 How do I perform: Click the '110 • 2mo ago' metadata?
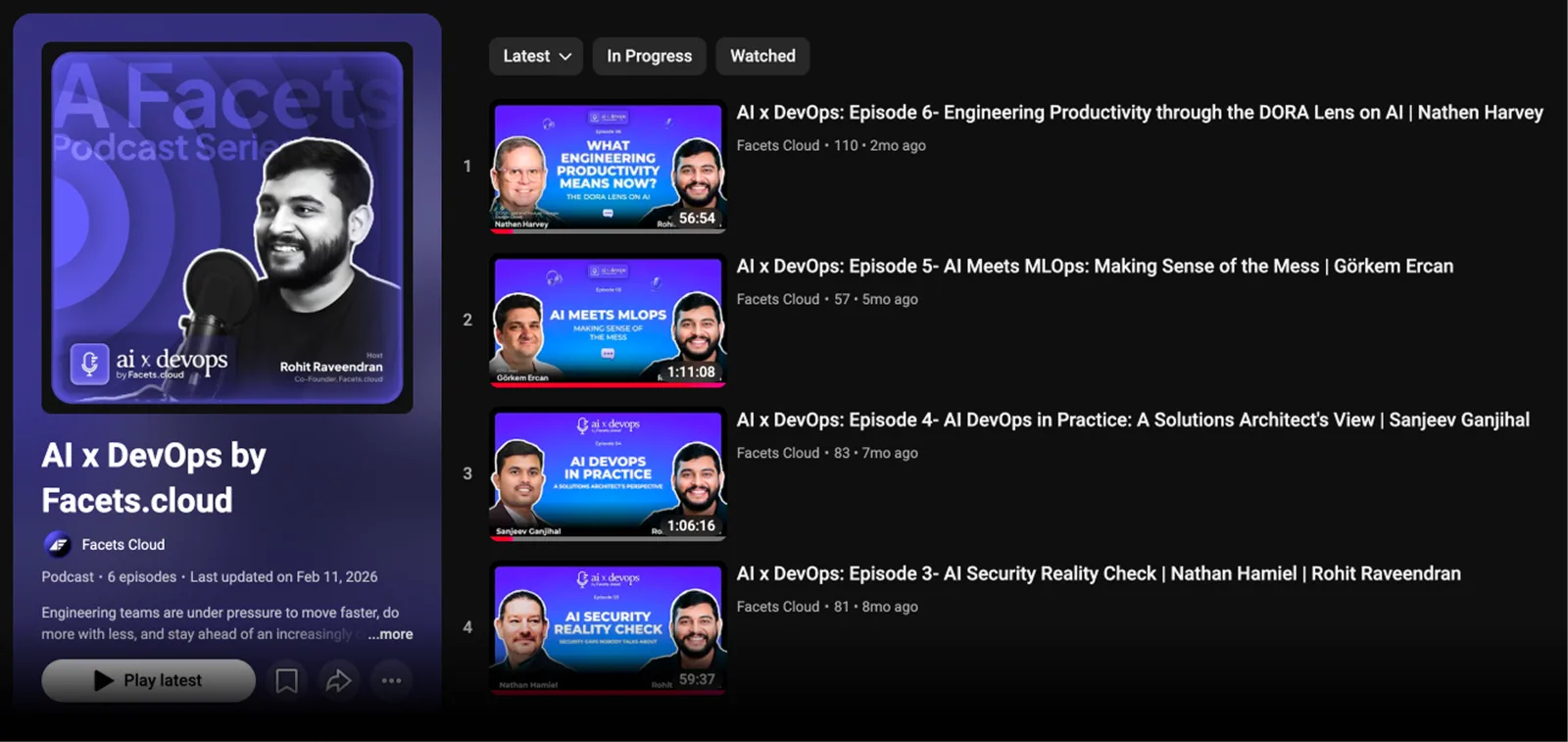coord(880,145)
